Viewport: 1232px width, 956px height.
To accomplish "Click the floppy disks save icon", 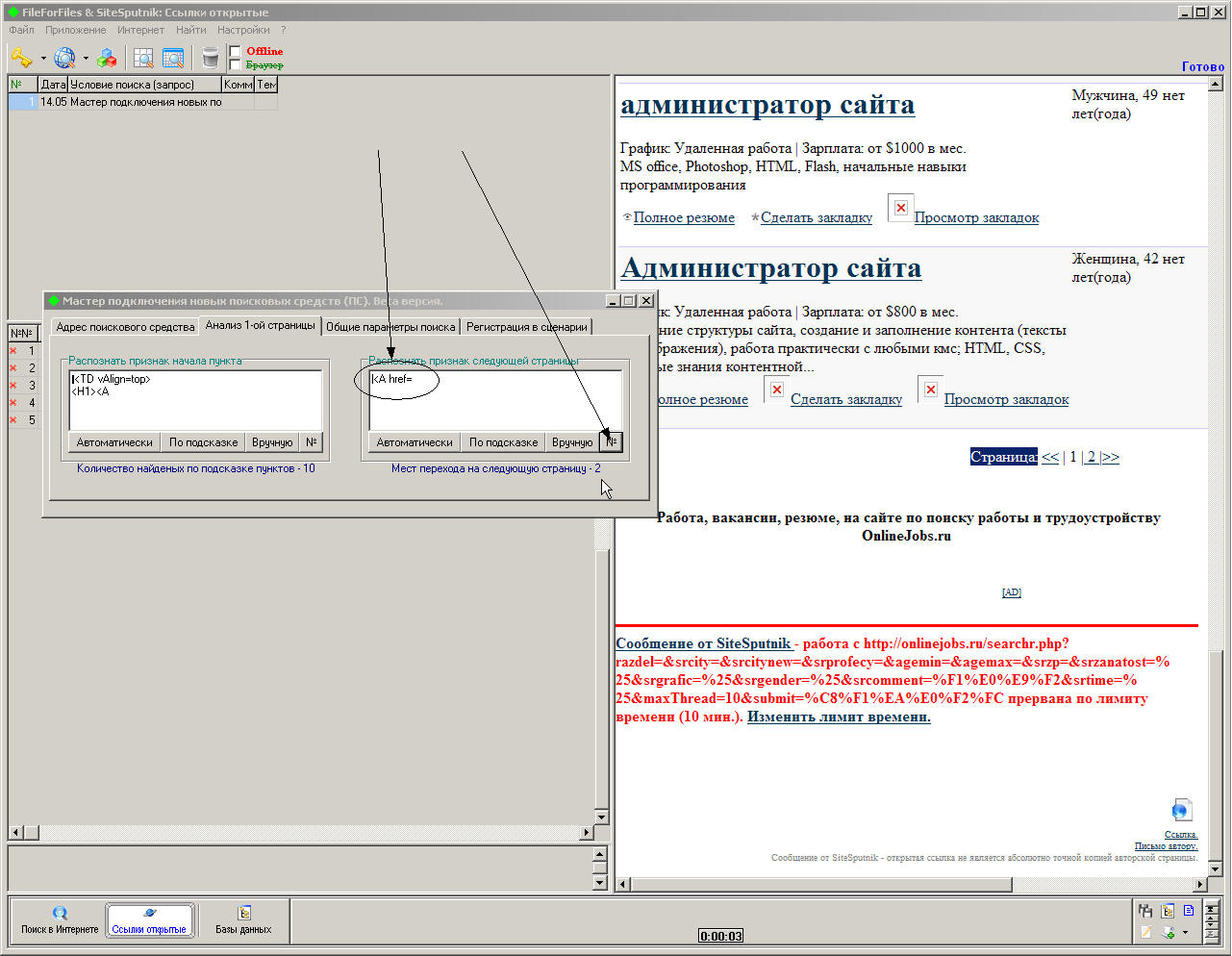I will pyautogui.click(x=1145, y=911).
